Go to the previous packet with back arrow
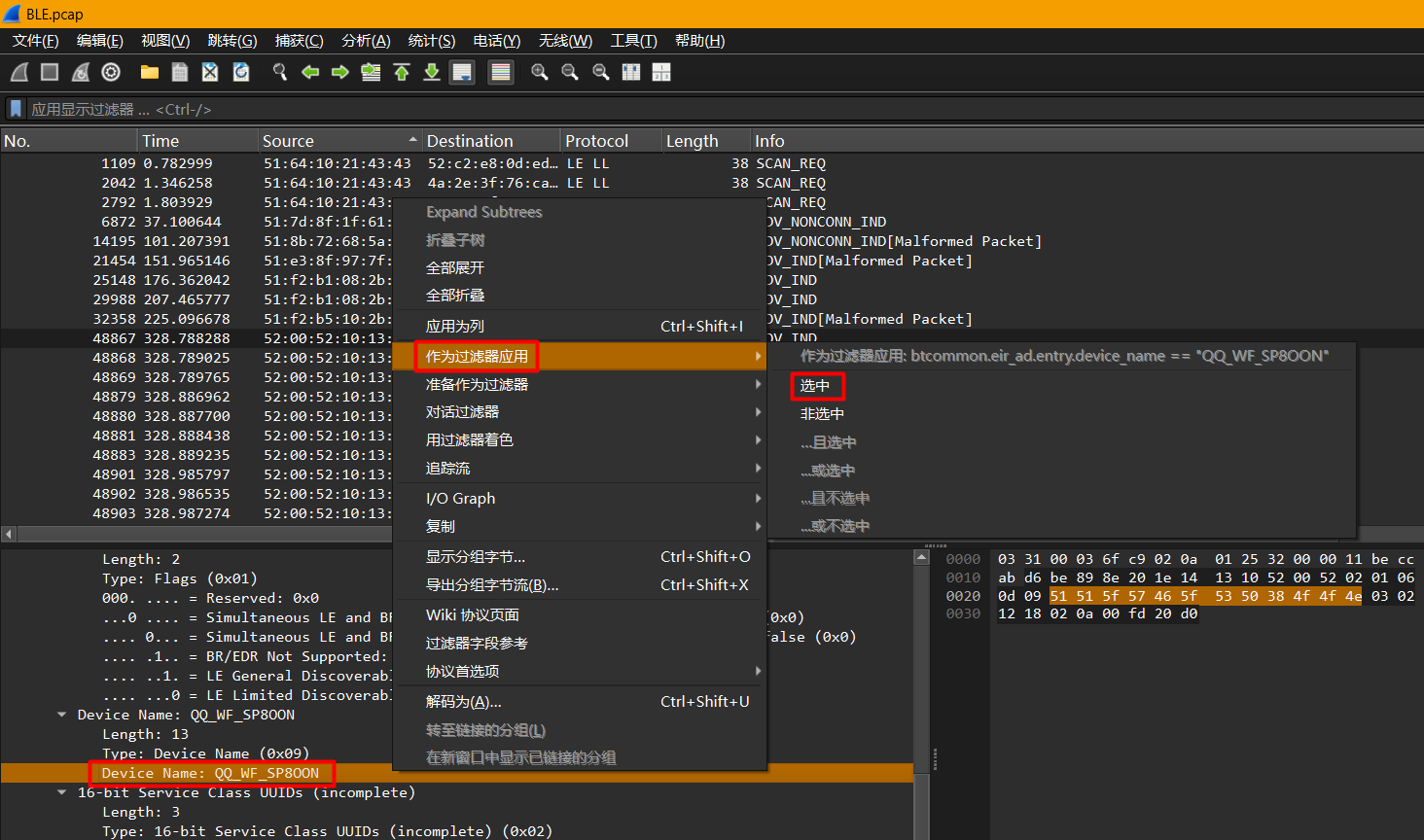Viewport: 1424px width, 840px height. (310, 72)
